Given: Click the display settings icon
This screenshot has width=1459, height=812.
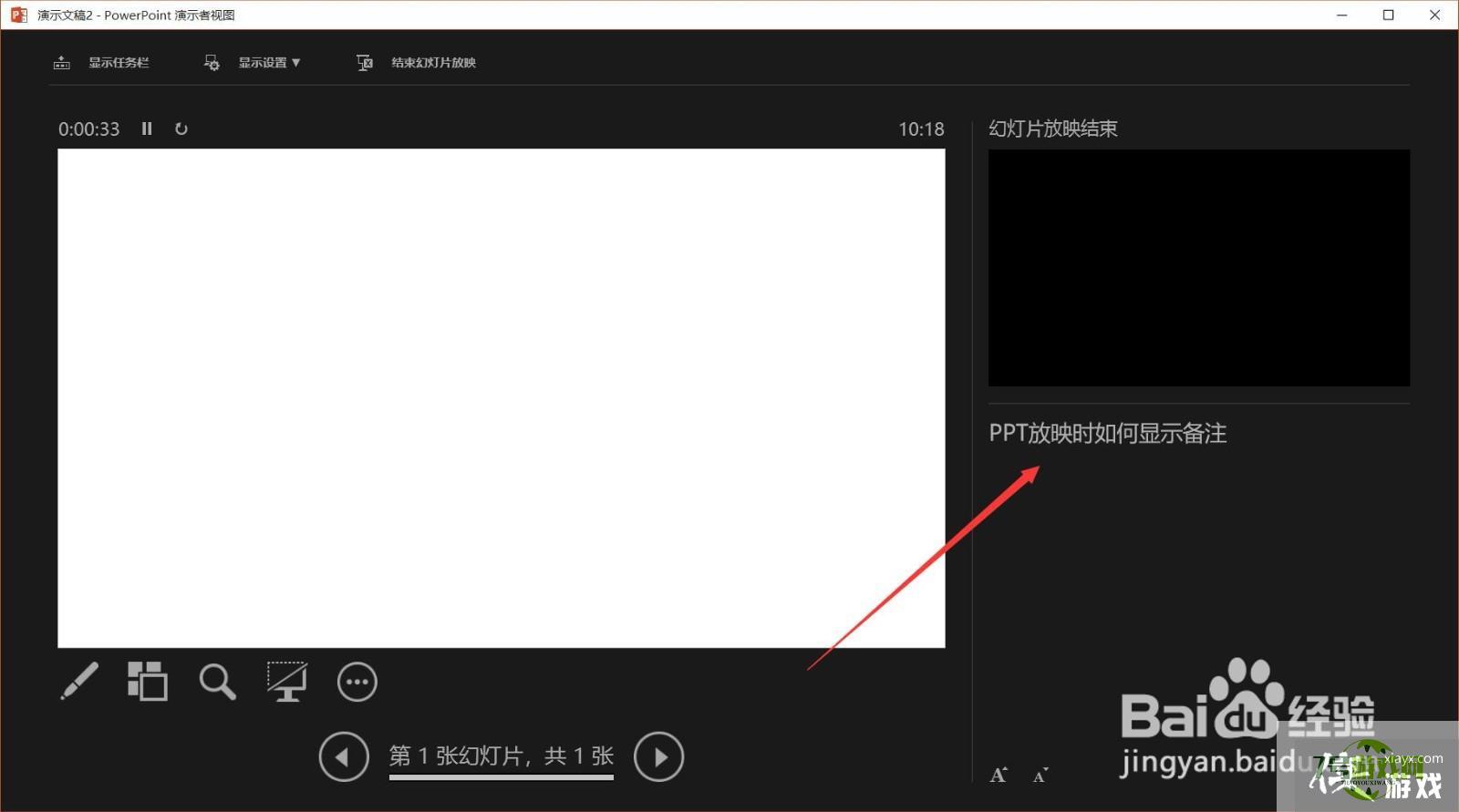Looking at the screenshot, I should coord(212,63).
